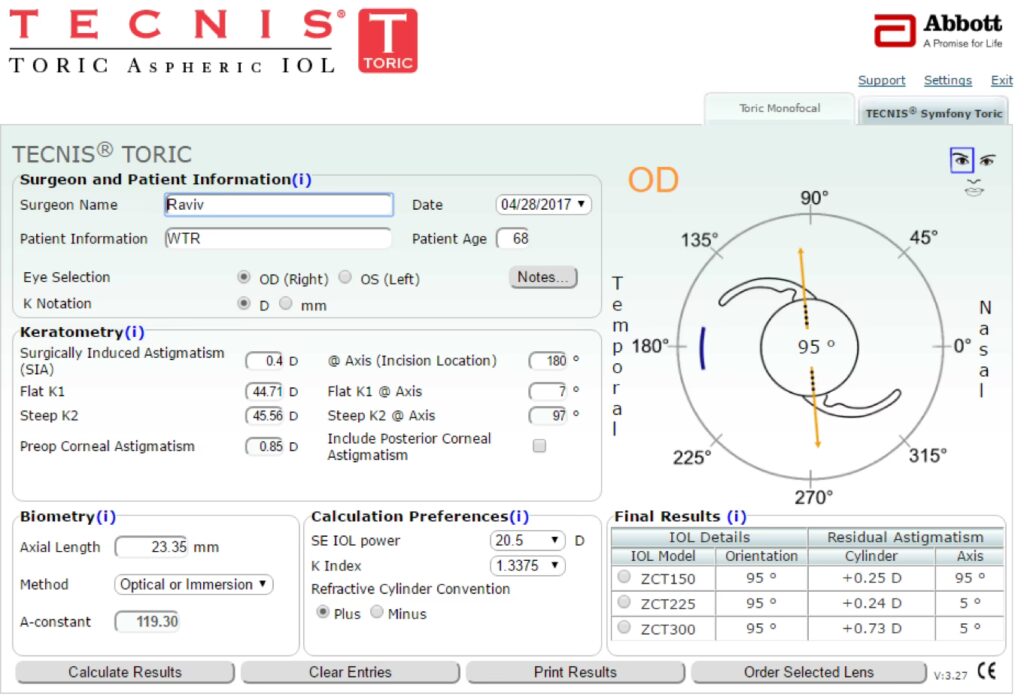Choose Minus refractive cylinder convention

(x=377, y=613)
